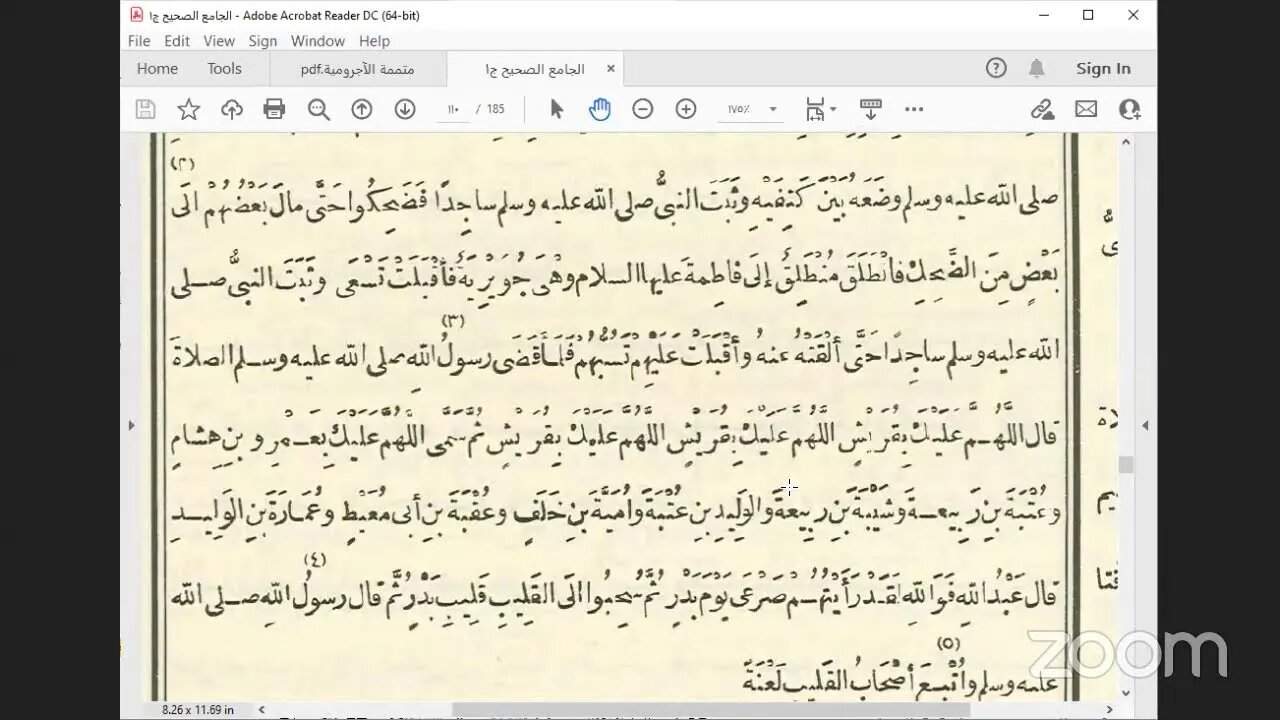Switch to the Home tab
The width and height of the screenshot is (1280, 720).
point(157,68)
